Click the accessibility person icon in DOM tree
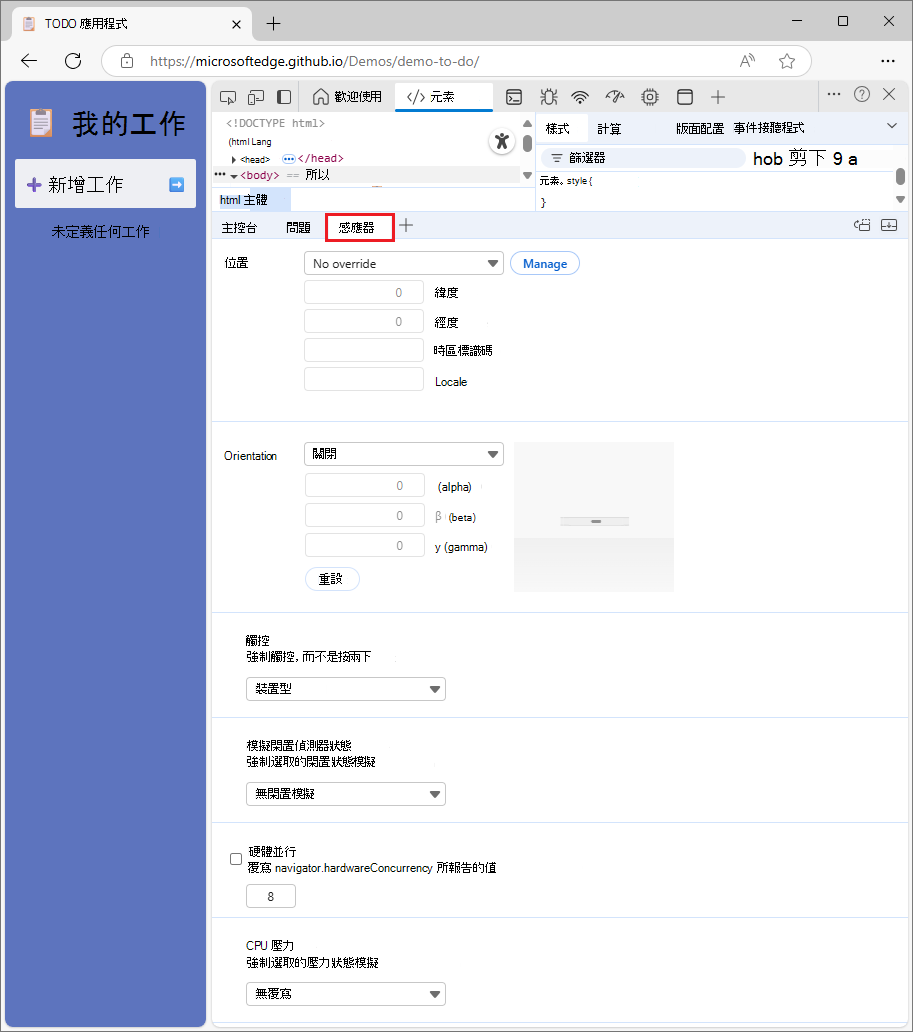Image resolution: width=913 pixels, height=1032 pixels. click(x=501, y=141)
